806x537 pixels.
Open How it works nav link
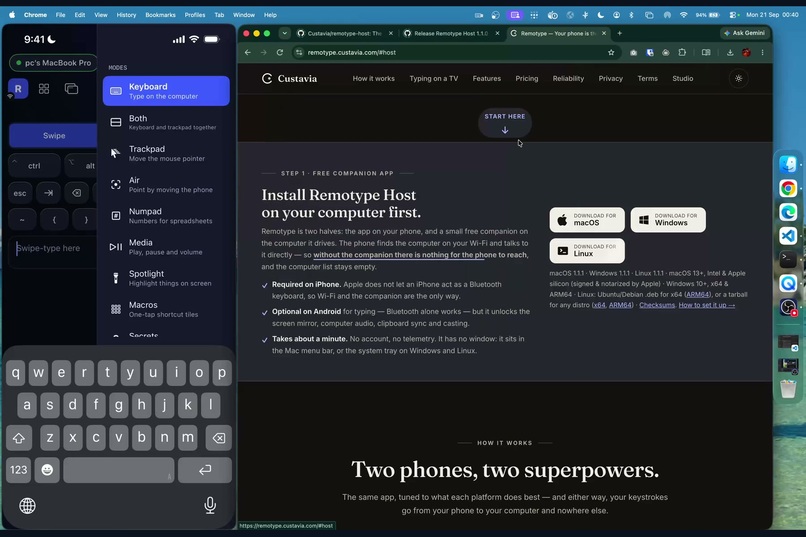[374, 79]
